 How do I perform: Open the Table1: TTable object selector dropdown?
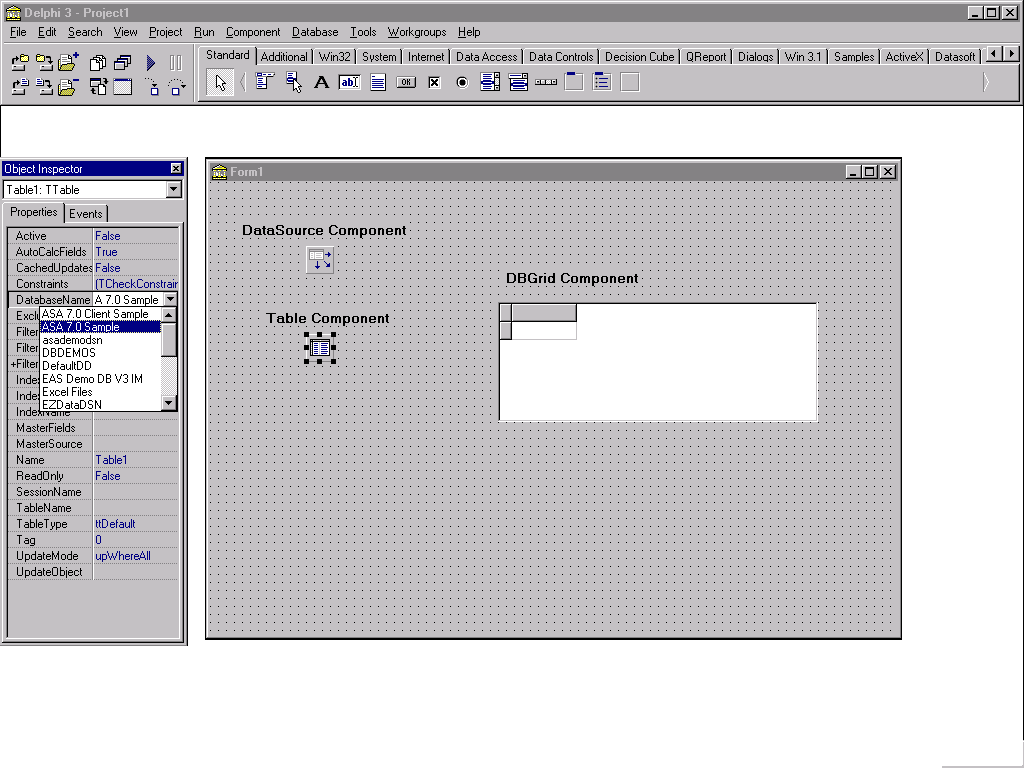[x=173, y=190]
